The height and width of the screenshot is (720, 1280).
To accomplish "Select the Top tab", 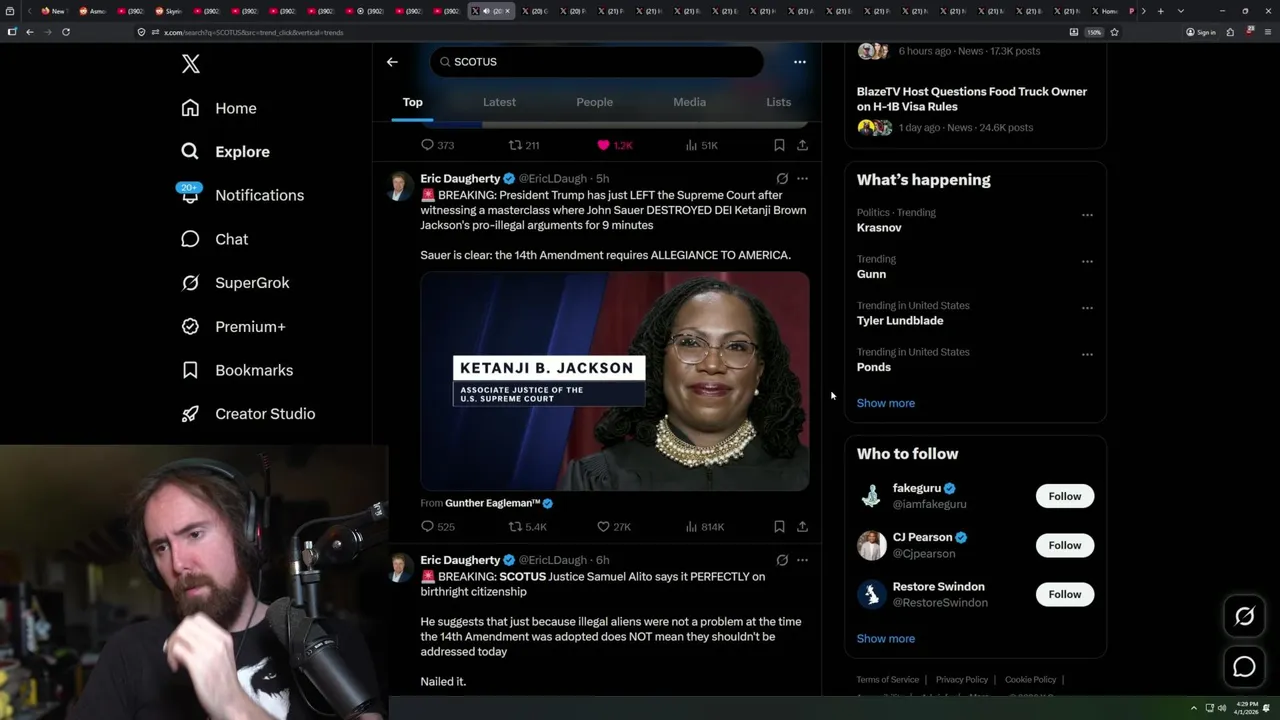I will [412, 102].
